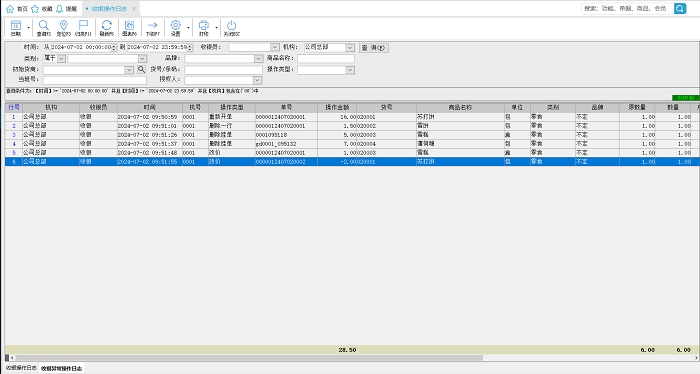
Task: Click the printer Print toolbar icon
Action: click(x=204, y=28)
